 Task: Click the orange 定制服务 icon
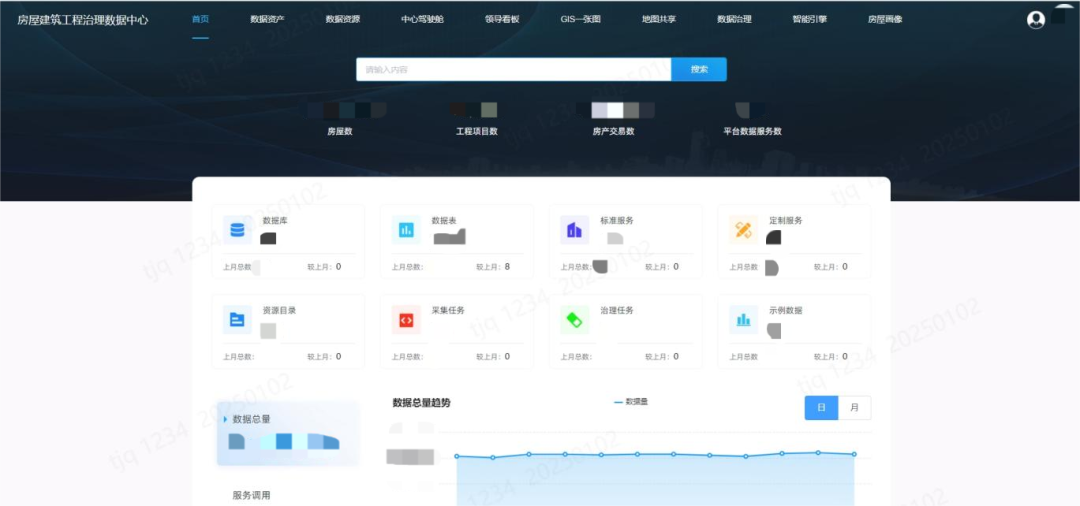click(743, 230)
